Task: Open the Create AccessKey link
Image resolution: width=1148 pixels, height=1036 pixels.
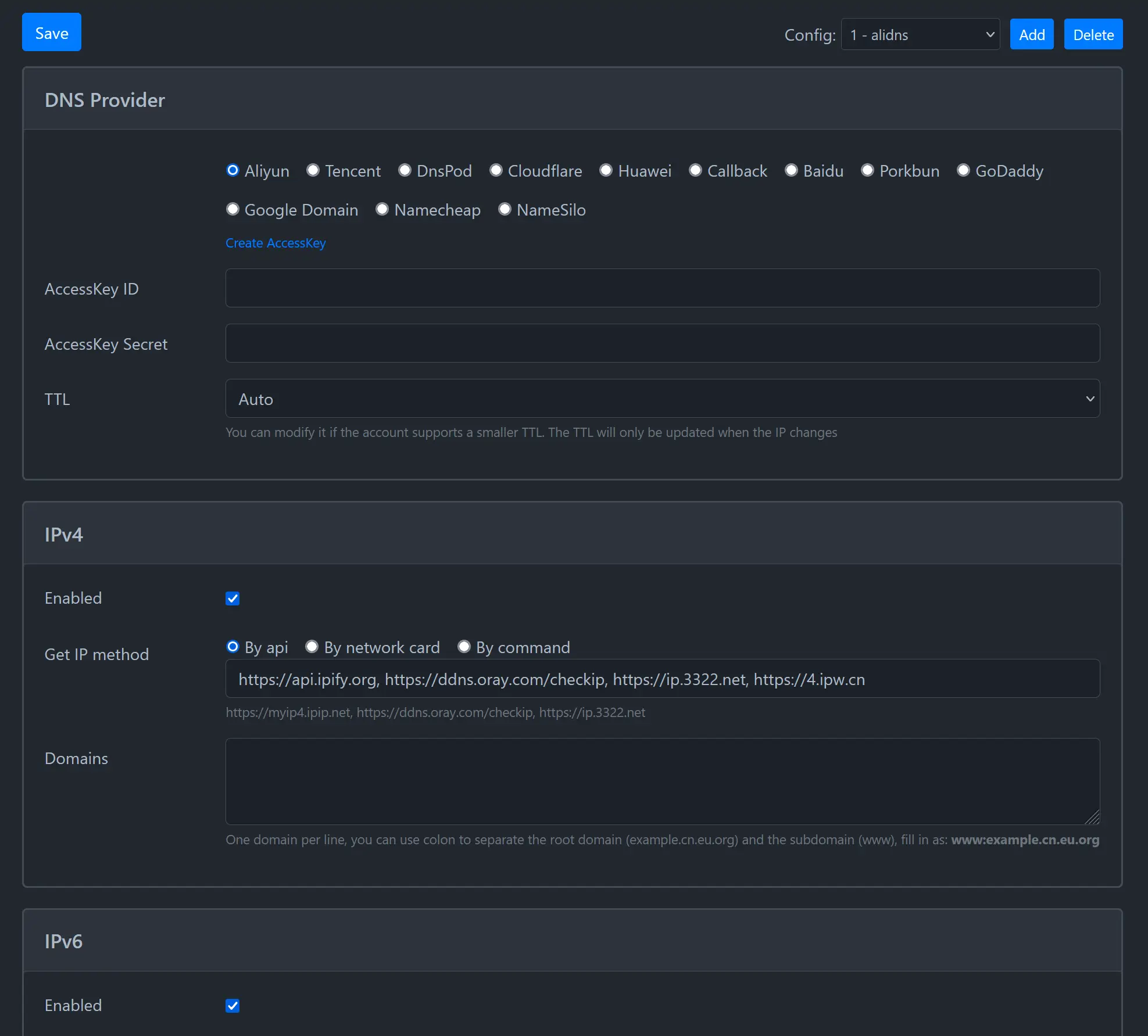Action: tap(276, 243)
